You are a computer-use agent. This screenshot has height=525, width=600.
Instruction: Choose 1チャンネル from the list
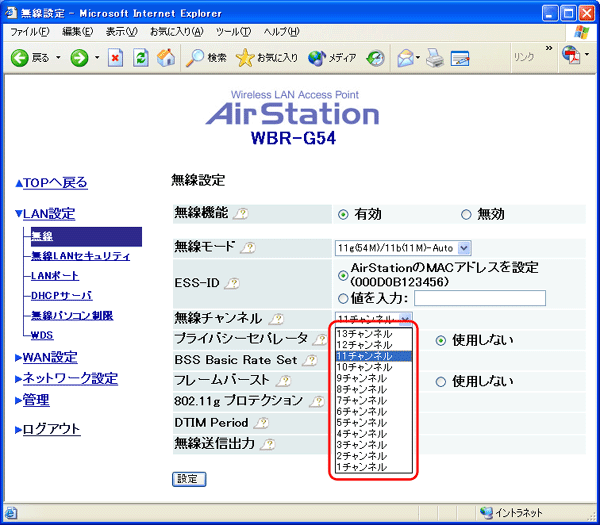(x=374, y=467)
